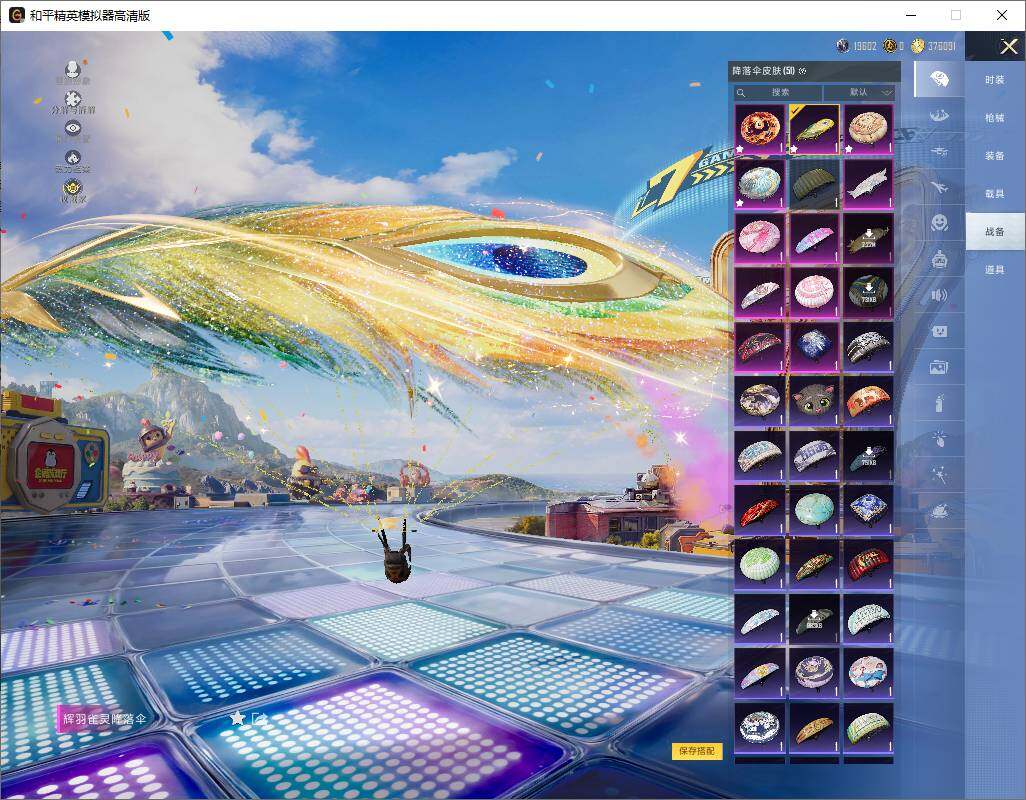
Task: Select the airplane subcategory icon
Action: [939, 188]
